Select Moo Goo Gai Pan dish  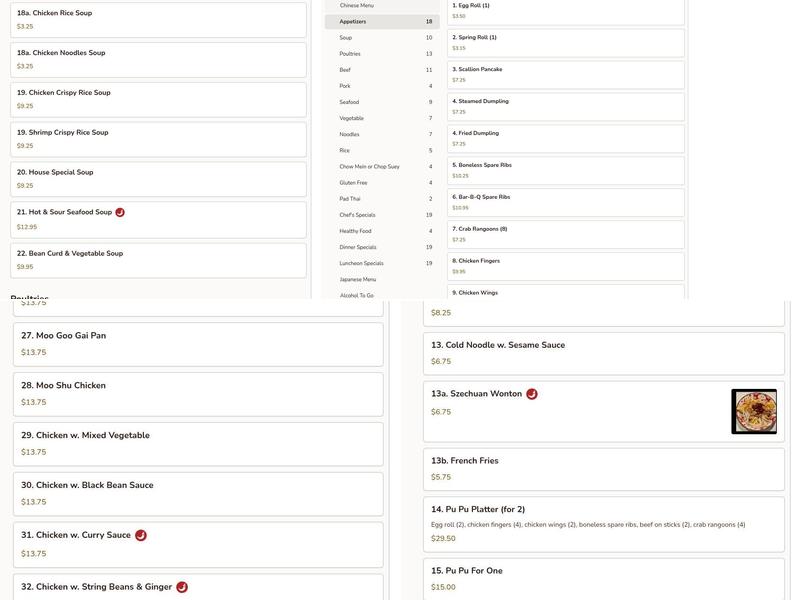(198, 344)
